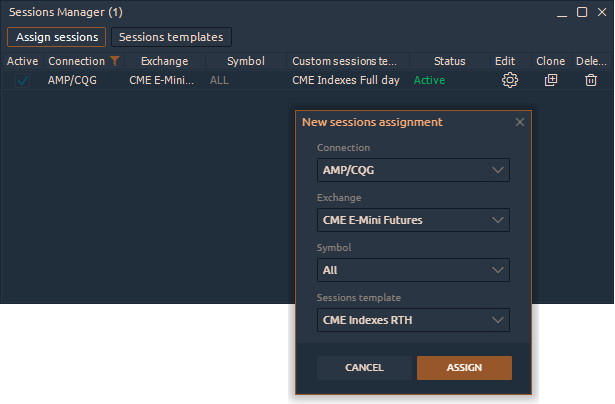Open the Exchange dropdown CME E-Mini Futures
This screenshot has width=615, height=404.
(x=413, y=220)
